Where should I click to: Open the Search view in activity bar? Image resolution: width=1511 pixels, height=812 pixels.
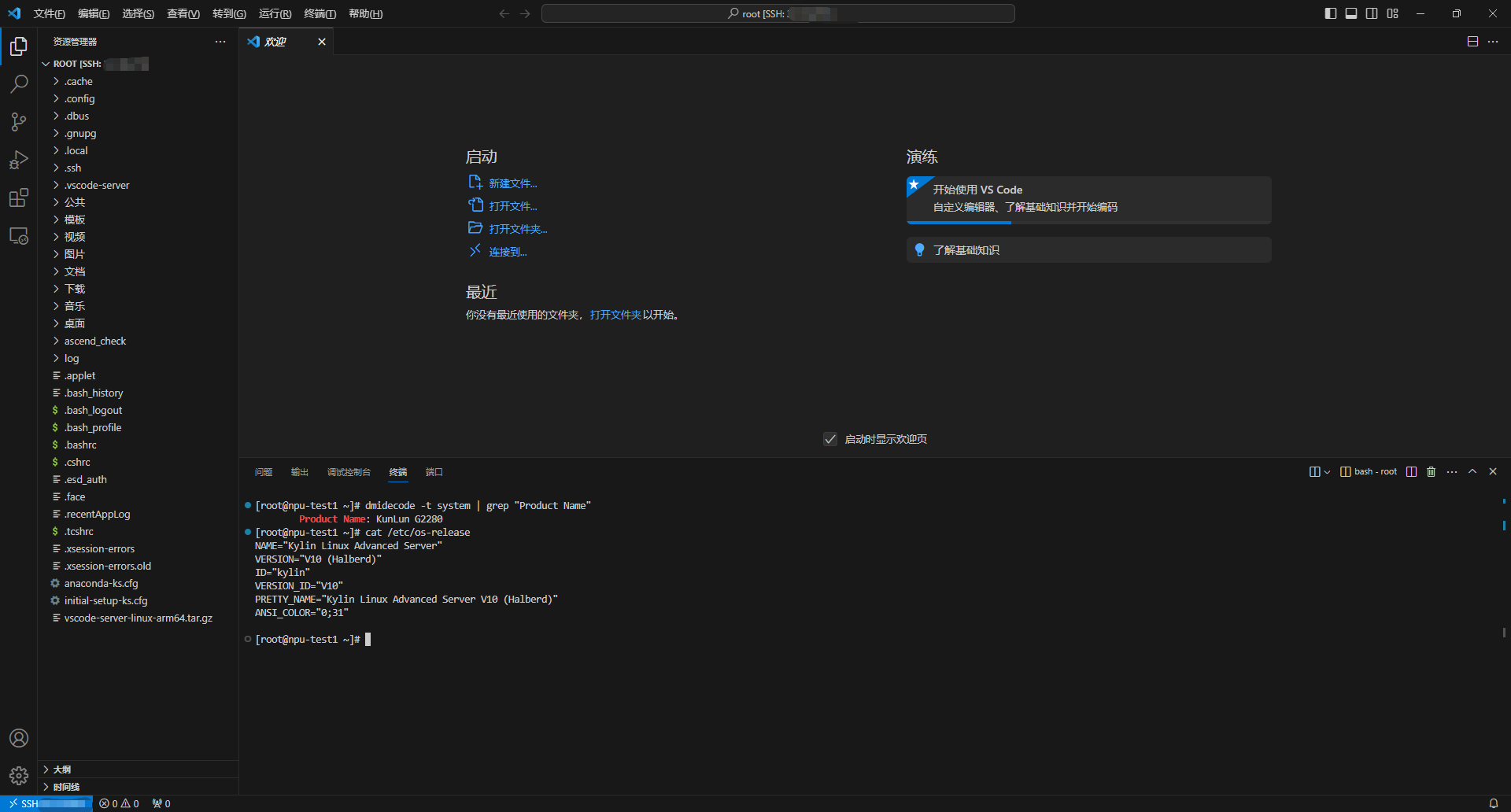point(19,83)
